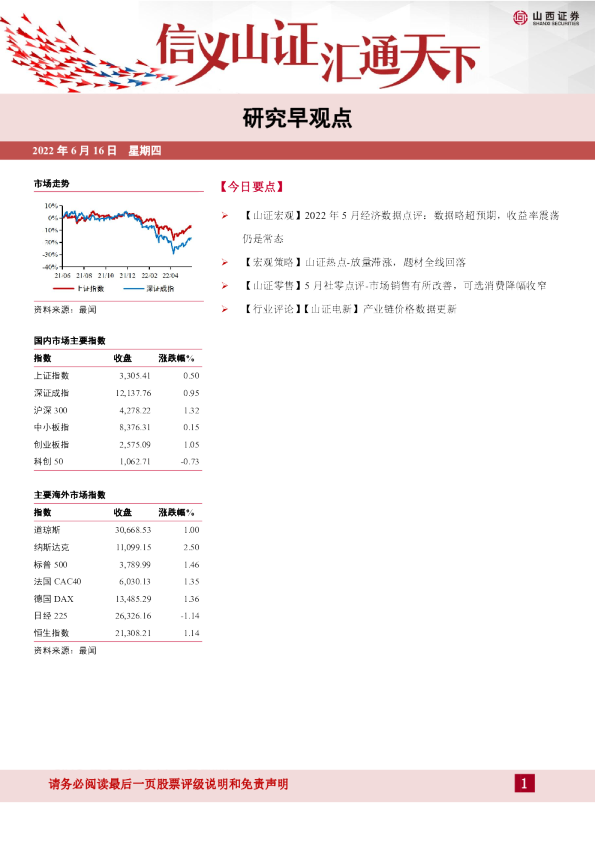Click the 今日要点 section heading
This screenshot has height=842, width=595.
(251, 187)
